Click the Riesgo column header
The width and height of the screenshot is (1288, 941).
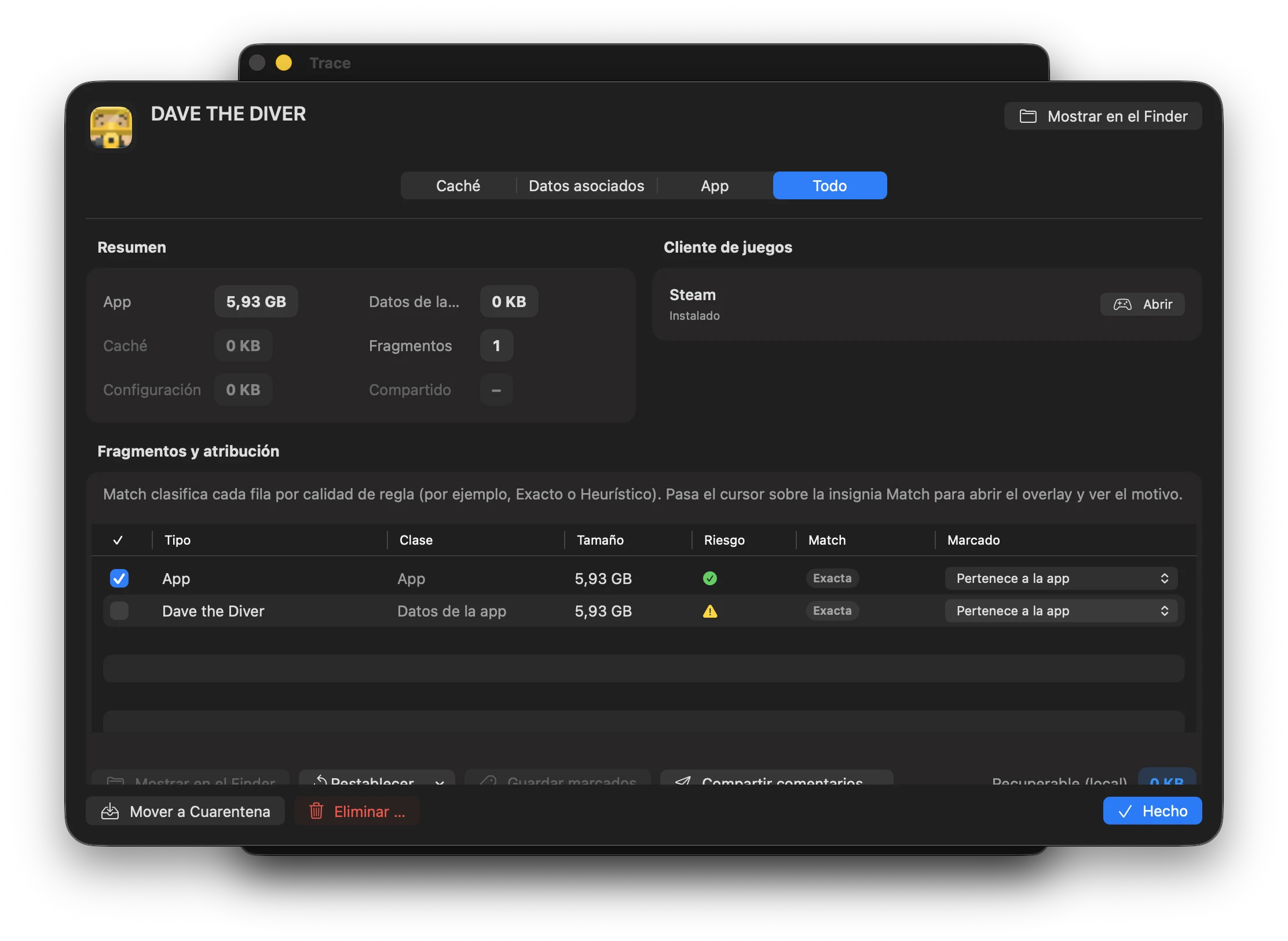(x=724, y=540)
